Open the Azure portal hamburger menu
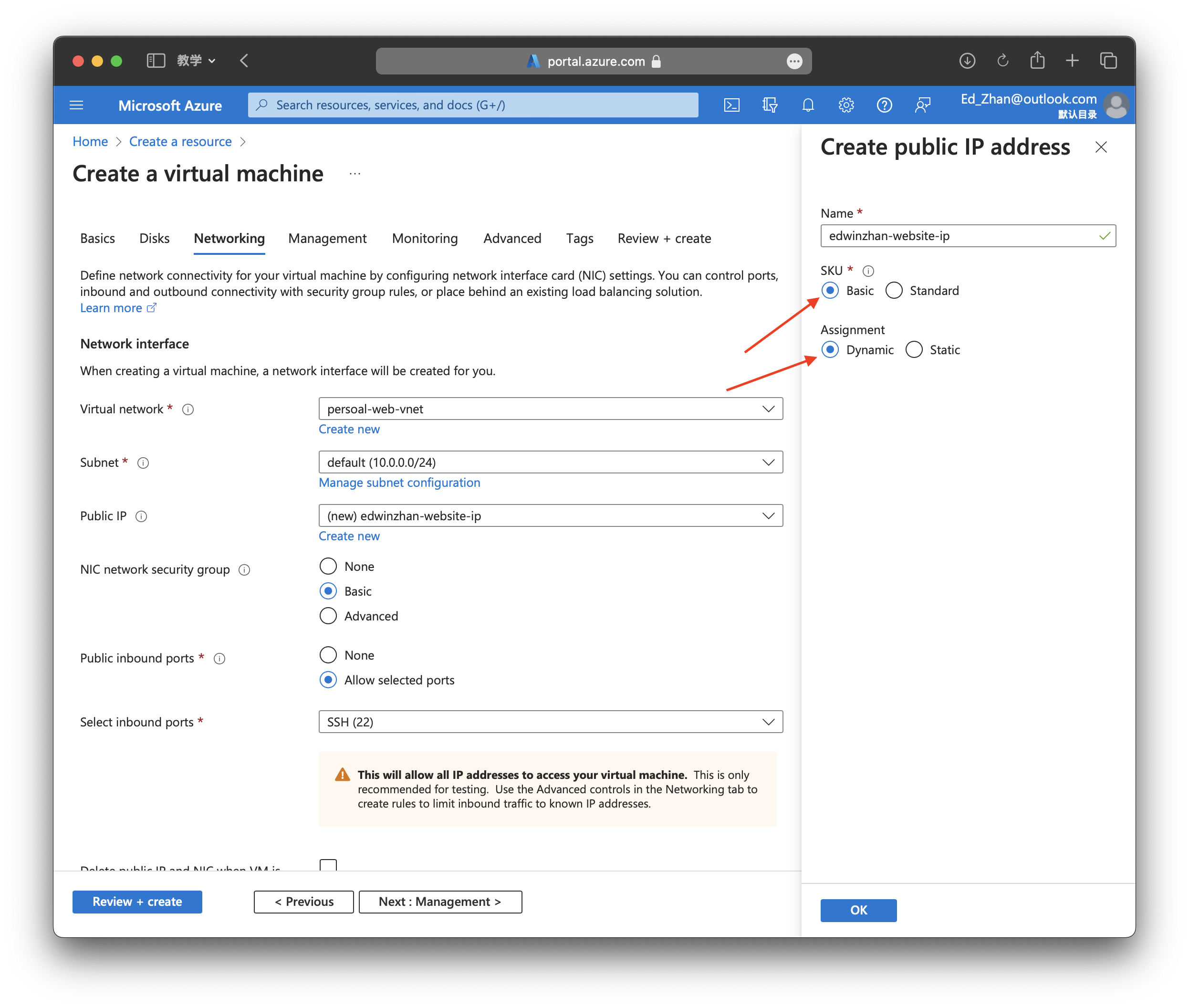Image resolution: width=1189 pixels, height=1008 pixels. tap(76, 105)
